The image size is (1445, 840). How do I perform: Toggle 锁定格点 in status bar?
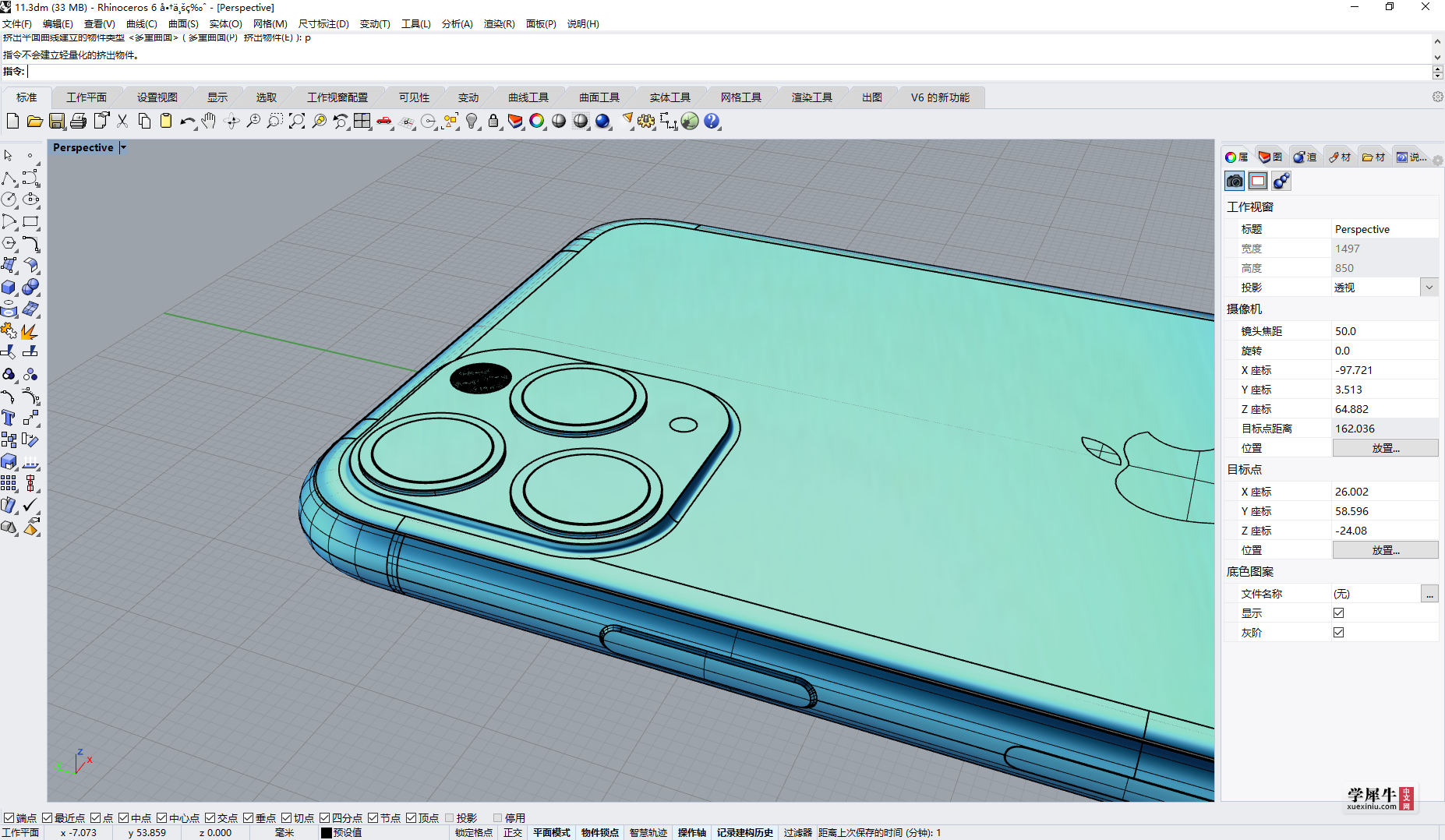pyautogui.click(x=474, y=833)
